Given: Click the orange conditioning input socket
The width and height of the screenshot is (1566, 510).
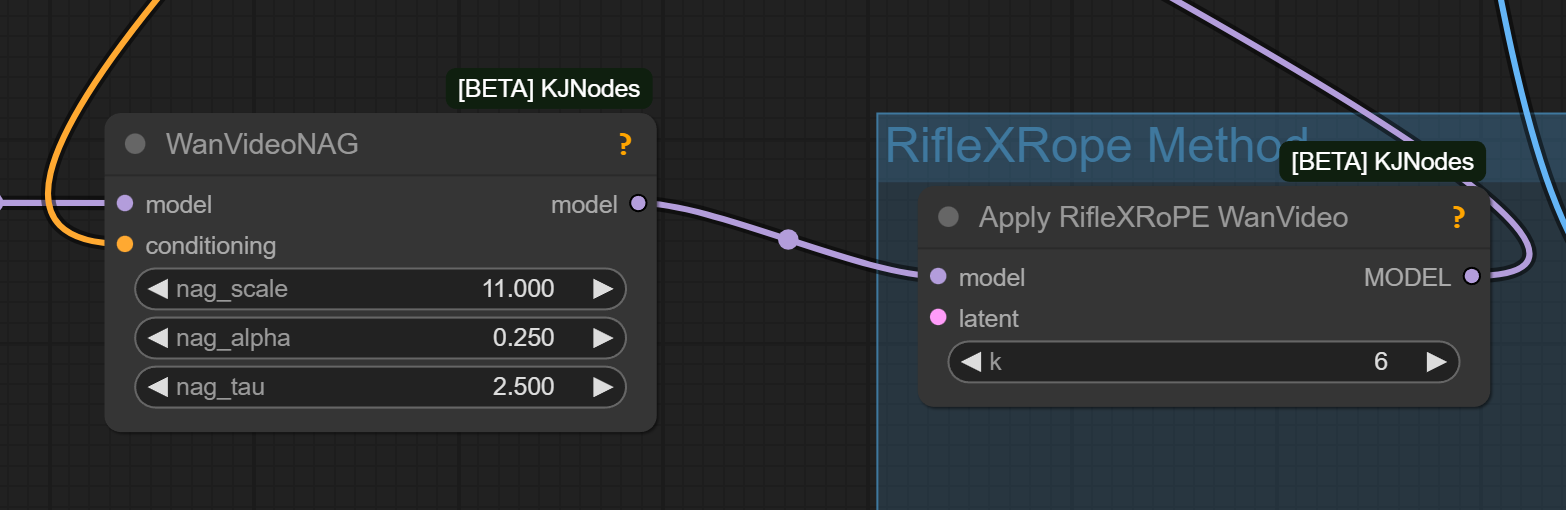Looking at the screenshot, I should 125,244.
